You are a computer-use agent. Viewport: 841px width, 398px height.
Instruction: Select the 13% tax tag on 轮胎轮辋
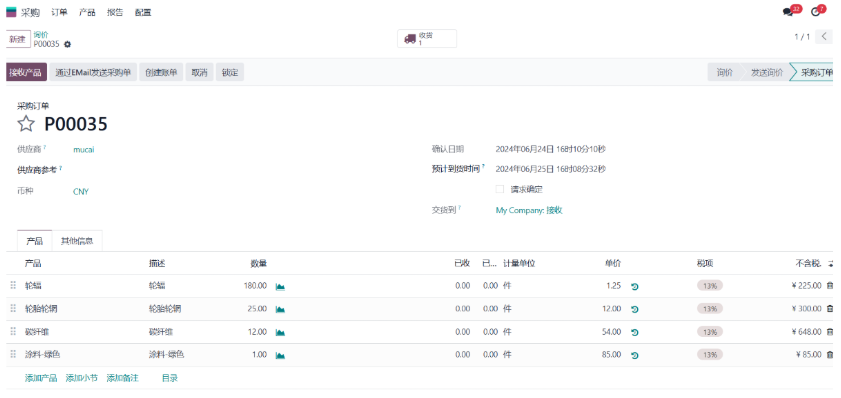tap(710, 309)
